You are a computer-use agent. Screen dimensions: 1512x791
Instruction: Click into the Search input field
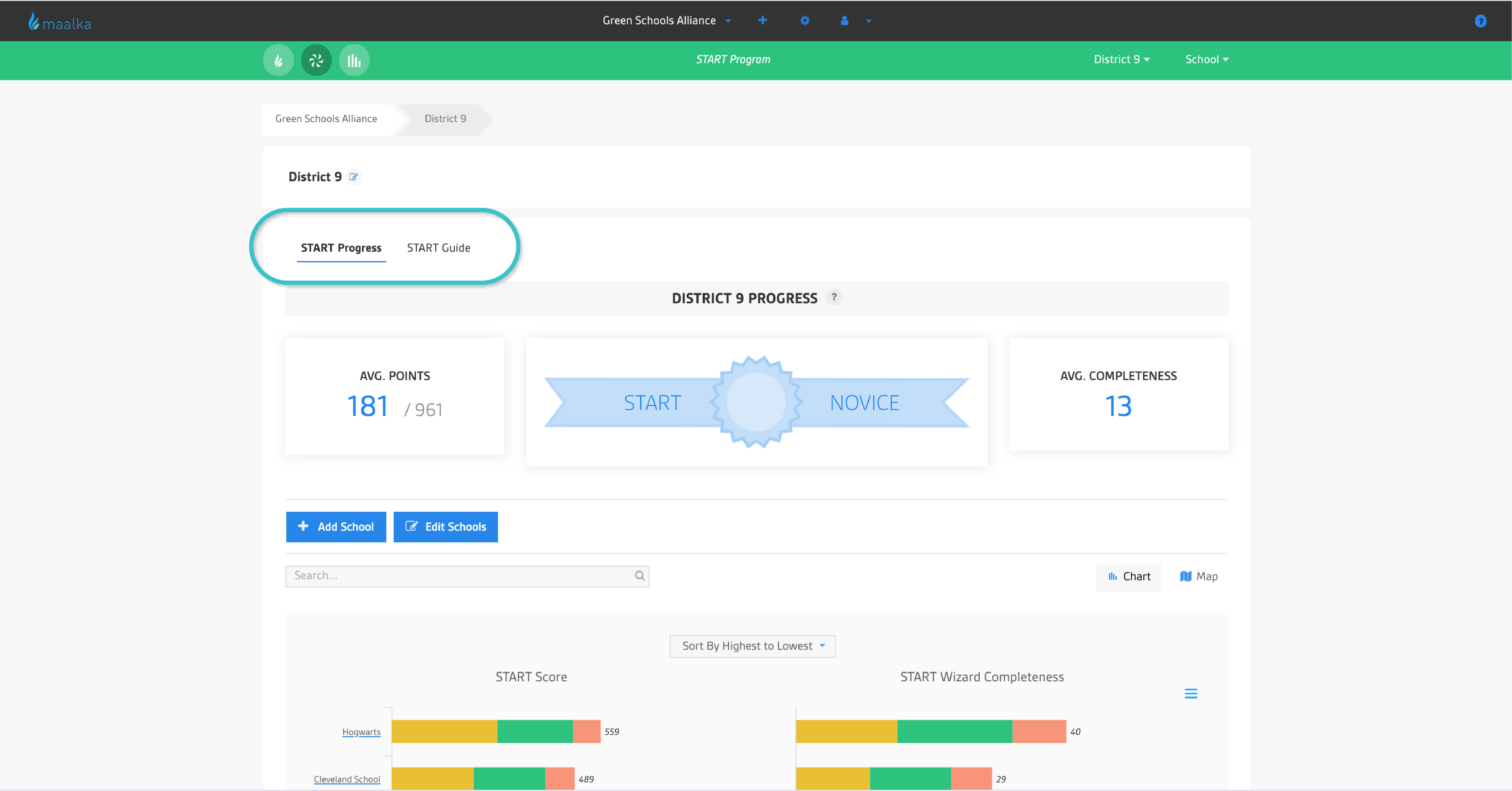click(x=467, y=576)
